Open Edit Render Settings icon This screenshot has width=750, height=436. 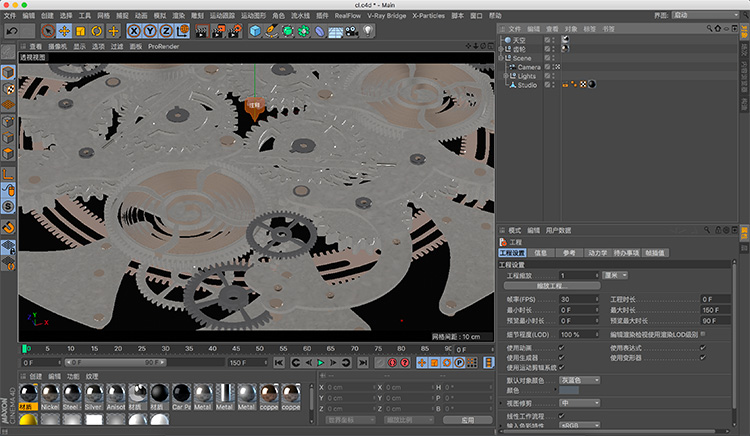(x=234, y=31)
